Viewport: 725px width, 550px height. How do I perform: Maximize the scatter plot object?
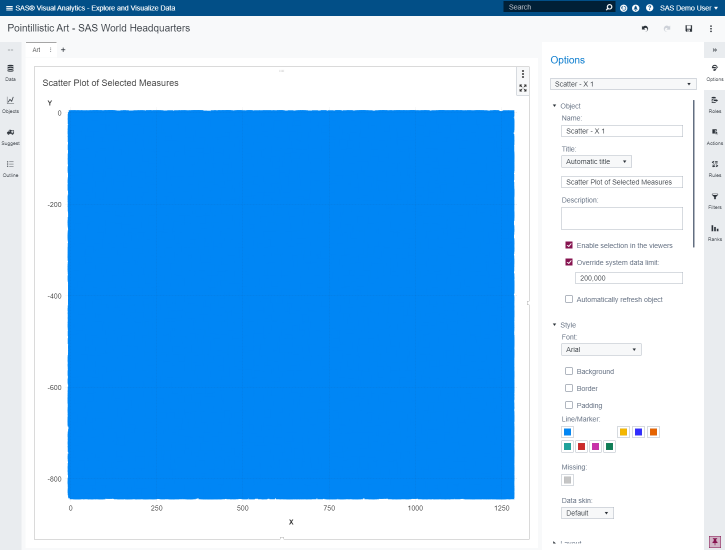(x=522, y=88)
